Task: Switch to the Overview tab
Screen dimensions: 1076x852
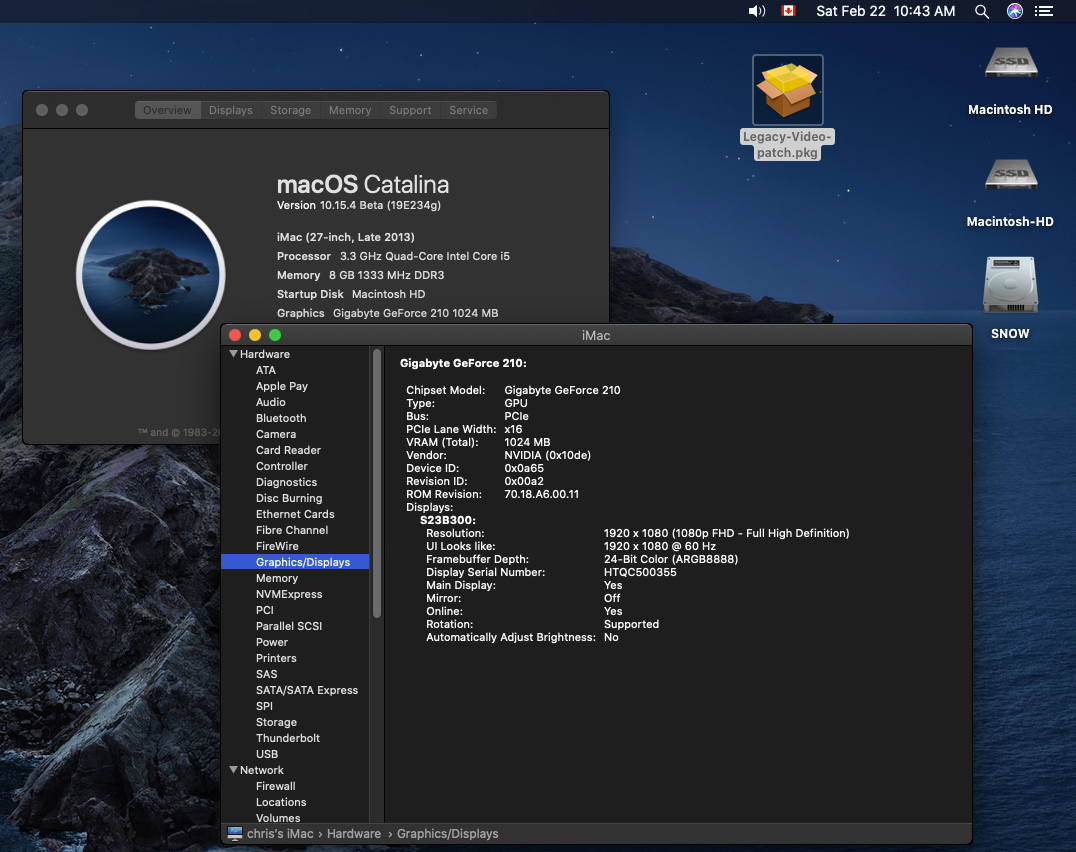Action: 167,110
